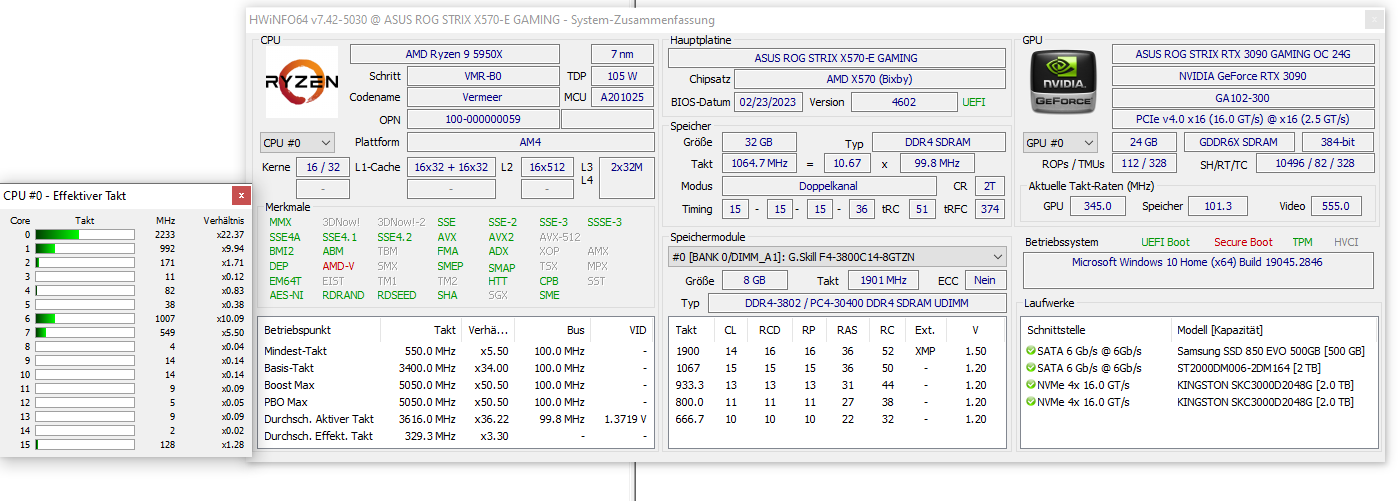This screenshot has height=501, width=1398.
Task: Click the ASUS ROG STRIX RTX 3090 GAMING OC field
Action: [1244, 54]
